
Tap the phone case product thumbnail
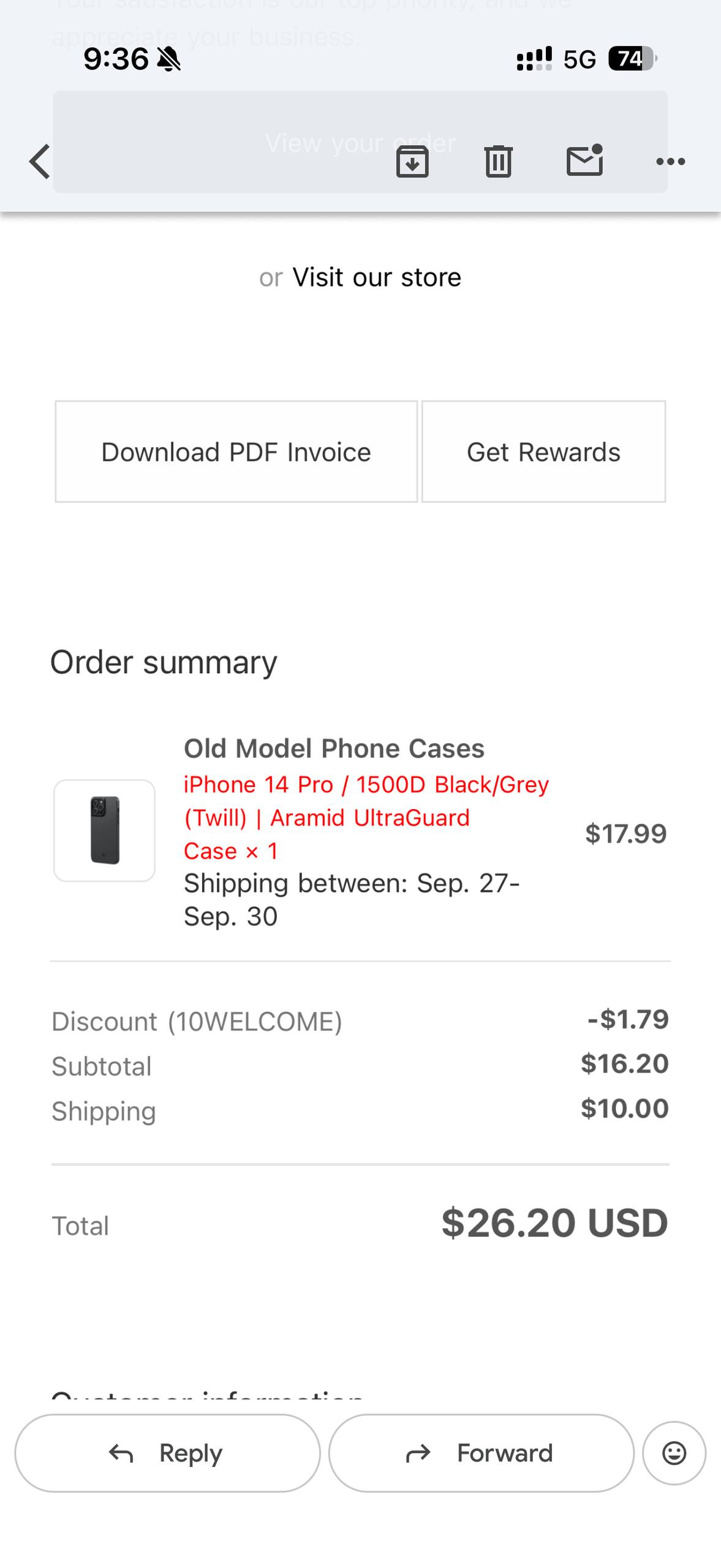(x=105, y=831)
